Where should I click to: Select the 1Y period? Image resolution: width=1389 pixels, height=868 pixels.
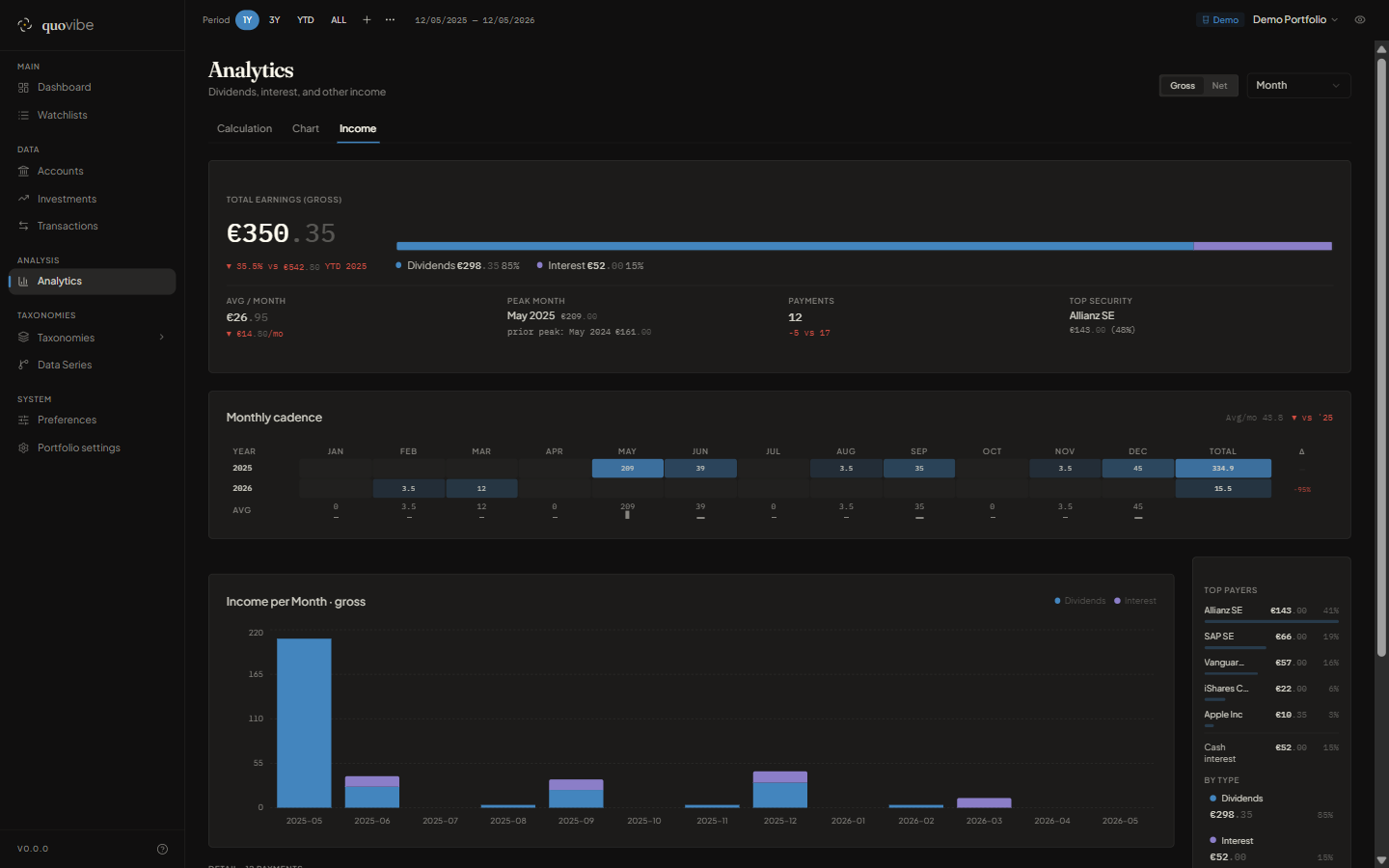click(247, 19)
